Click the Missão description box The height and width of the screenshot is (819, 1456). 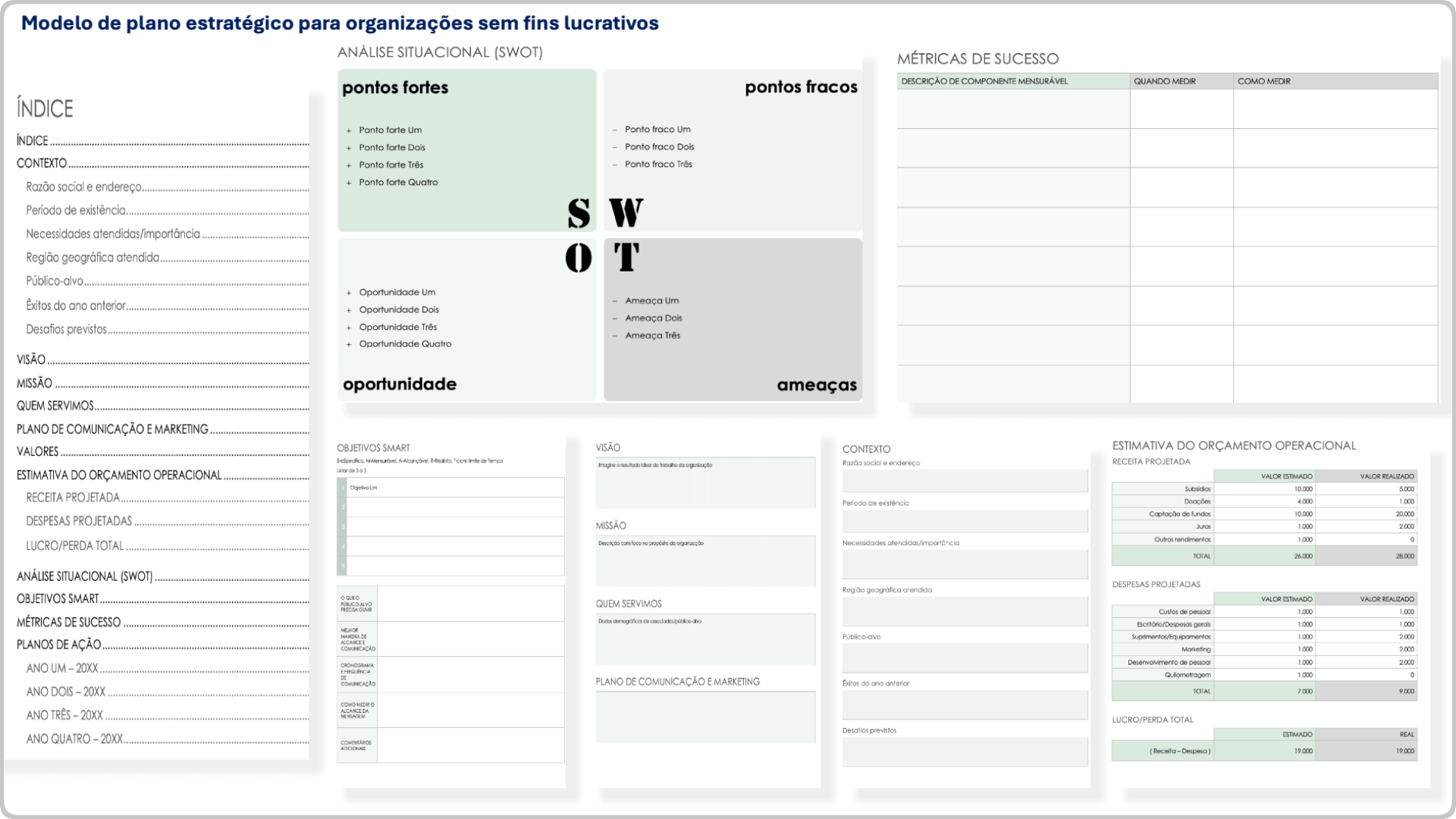(x=705, y=561)
